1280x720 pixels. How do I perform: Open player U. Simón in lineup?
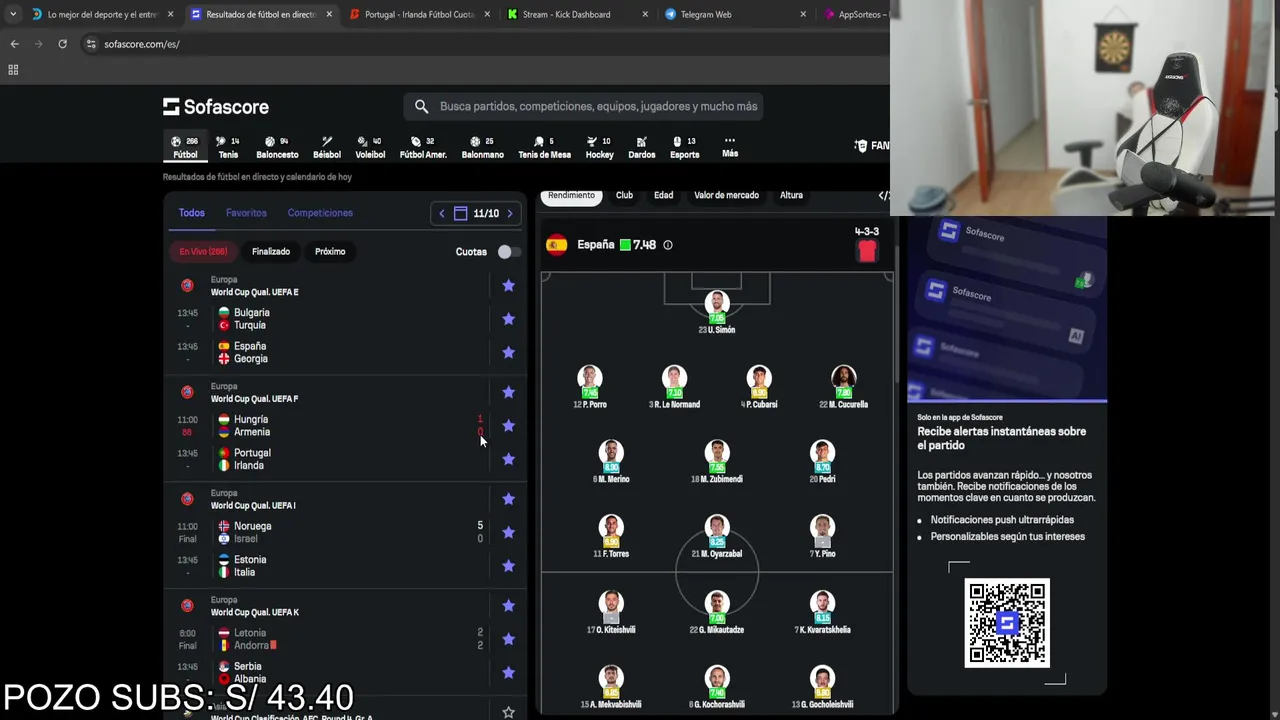click(x=716, y=312)
